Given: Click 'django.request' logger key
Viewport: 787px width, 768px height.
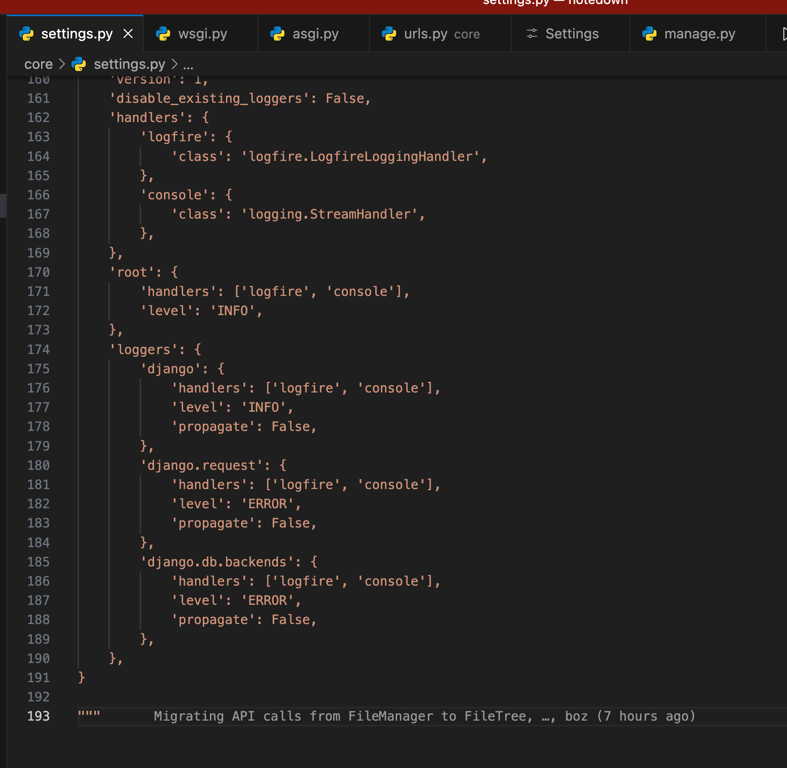Looking at the screenshot, I should click(201, 465).
